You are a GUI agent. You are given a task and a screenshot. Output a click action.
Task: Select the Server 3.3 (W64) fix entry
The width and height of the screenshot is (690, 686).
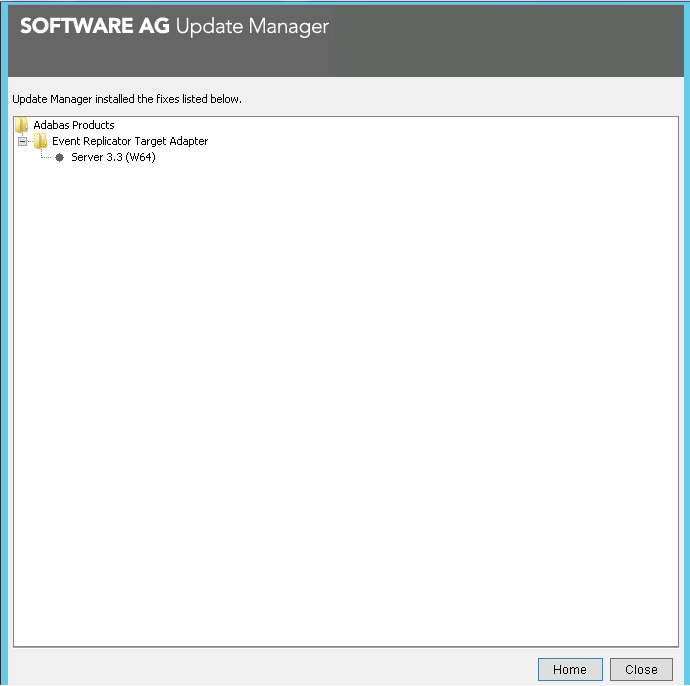point(113,158)
